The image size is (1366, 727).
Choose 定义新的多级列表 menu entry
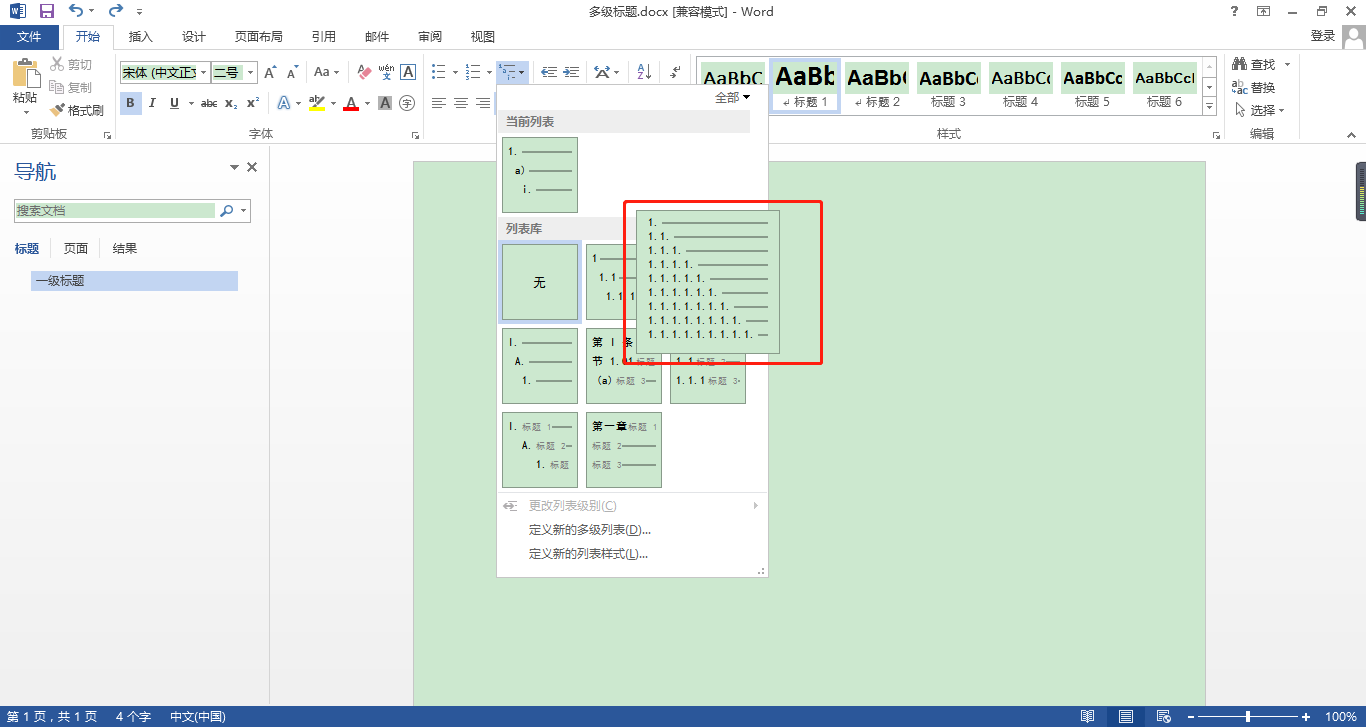click(x=590, y=530)
